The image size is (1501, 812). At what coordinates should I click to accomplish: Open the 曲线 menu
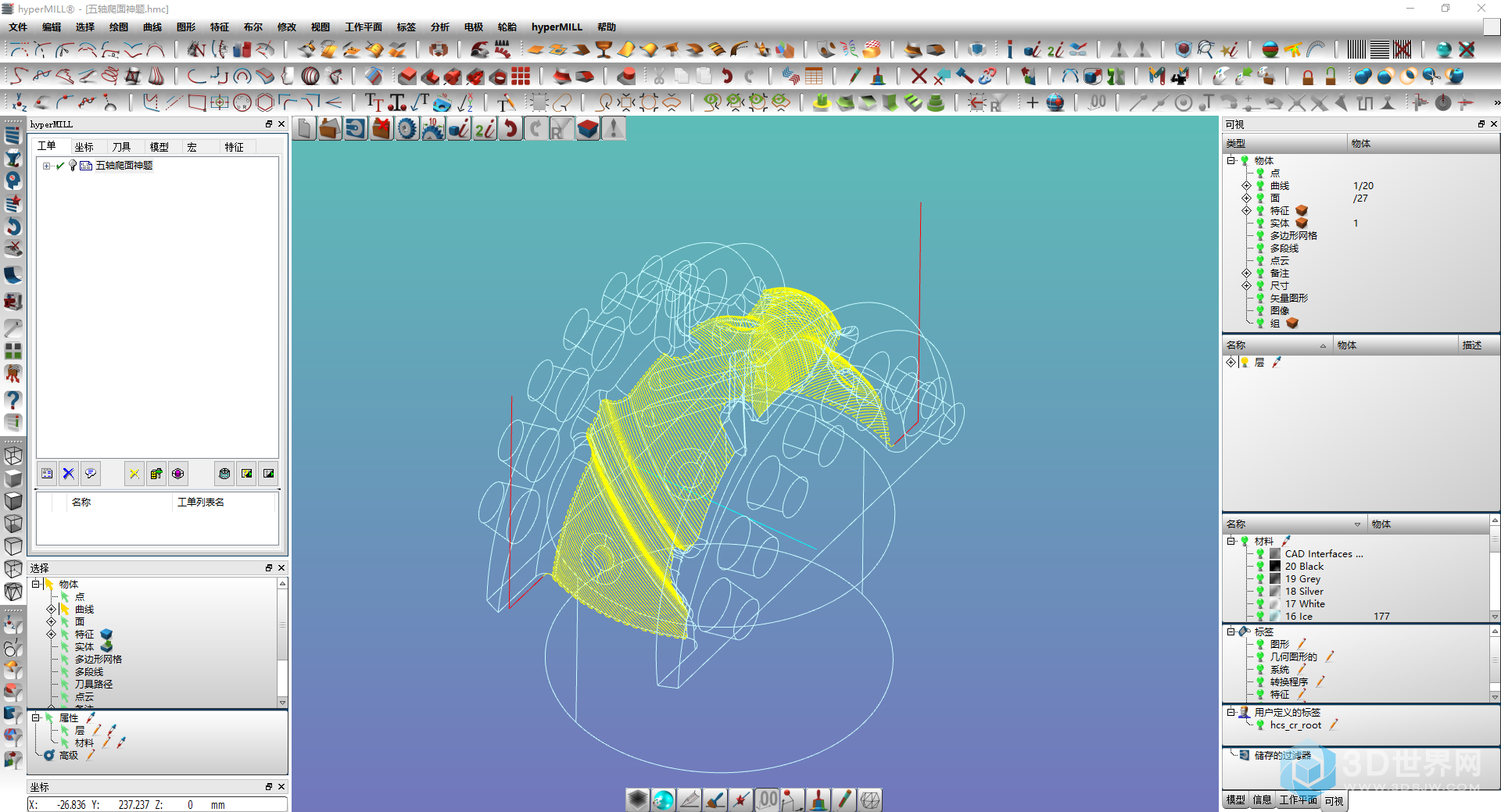pyautogui.click(x=152, y=27)
